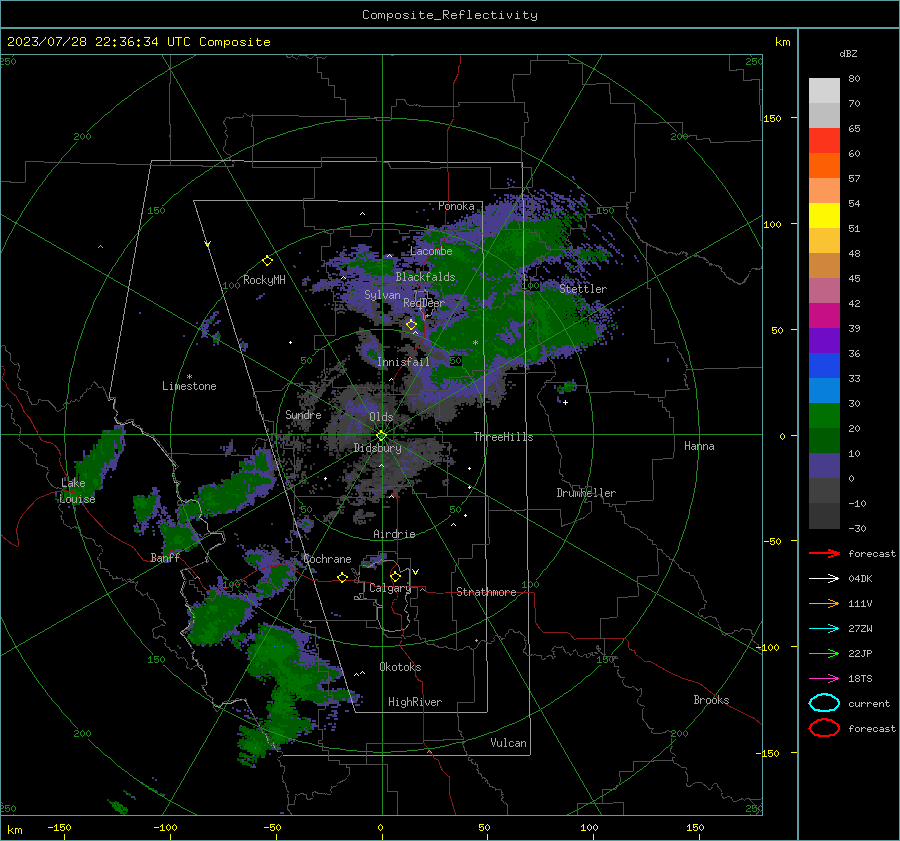Pick the 20 dBZ green swatch
This screenshot has width=900, height=841.
[x=824, y=415]
